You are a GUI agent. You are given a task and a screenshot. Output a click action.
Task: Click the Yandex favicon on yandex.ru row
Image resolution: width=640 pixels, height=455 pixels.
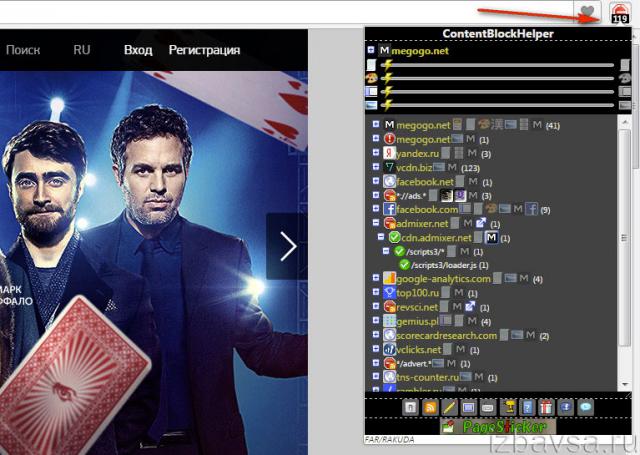click(x=390, y=153)
